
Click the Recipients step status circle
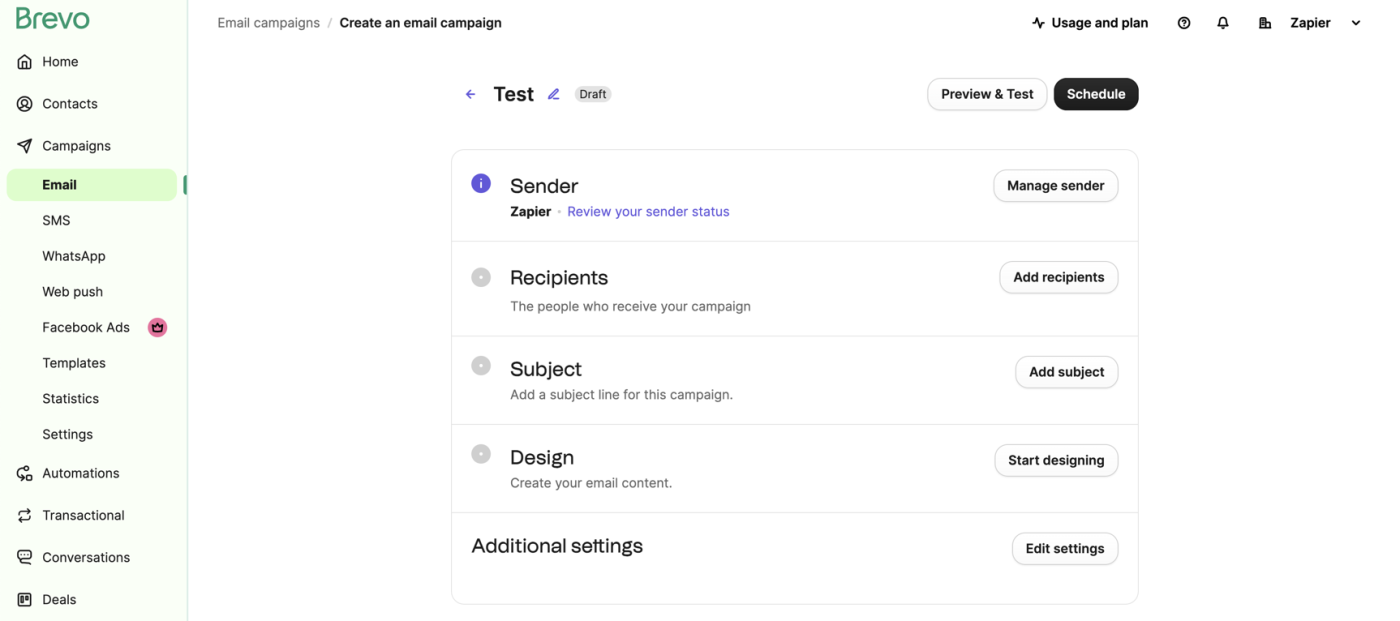click(x=481, y=277)
